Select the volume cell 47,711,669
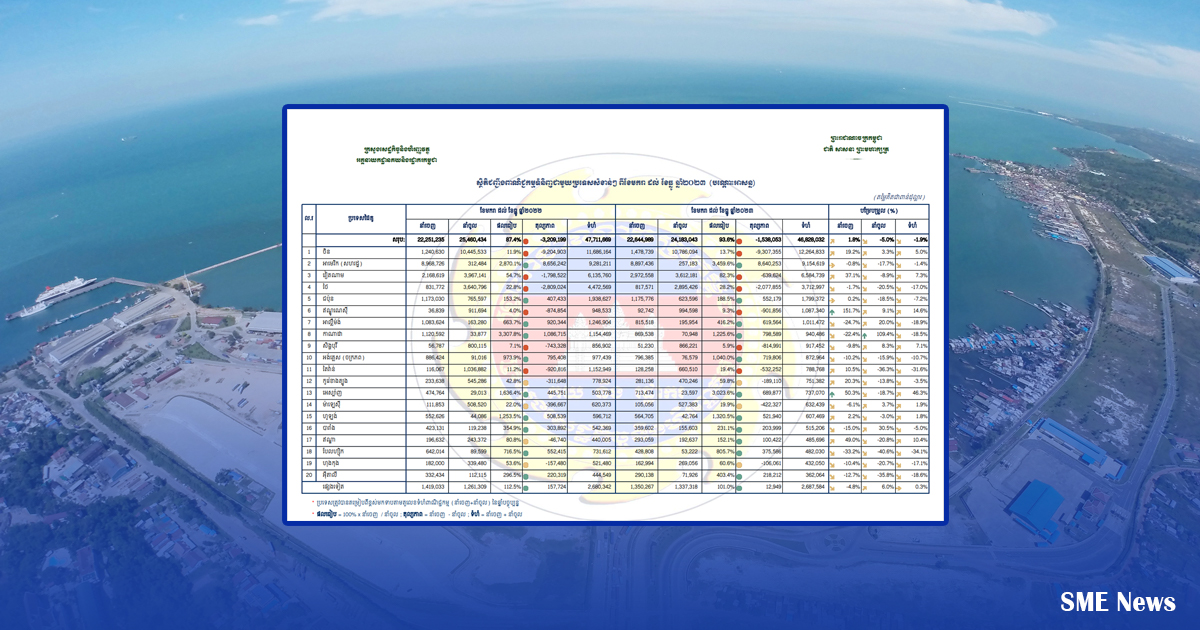Viewport: 1200px width, 630px height. click(593, 241)
